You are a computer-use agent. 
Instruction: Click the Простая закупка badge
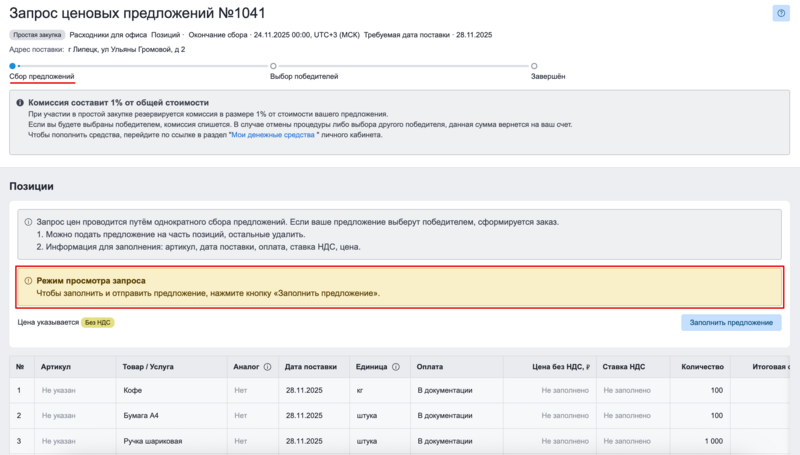[37, 35]
